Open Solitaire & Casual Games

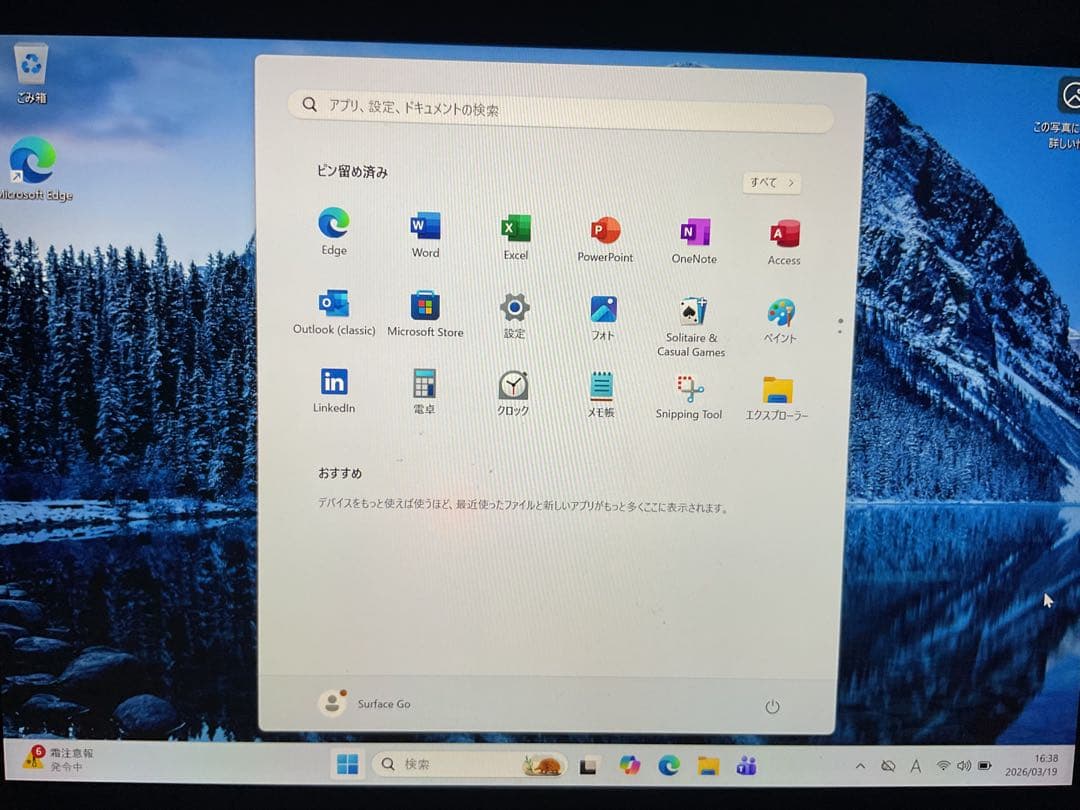691,326
